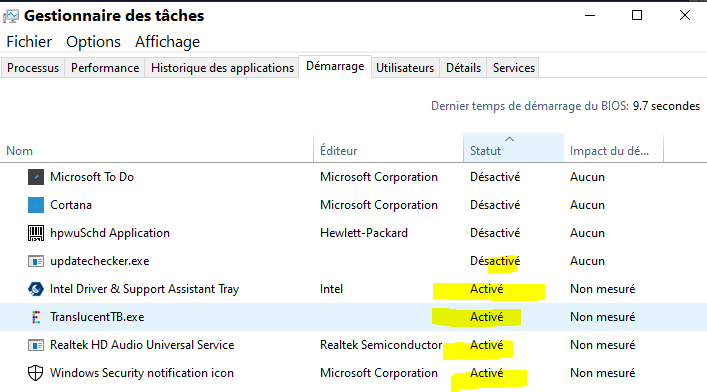
Task: Click Non mesuré impact of Realtek row
Action: point(602,345)
